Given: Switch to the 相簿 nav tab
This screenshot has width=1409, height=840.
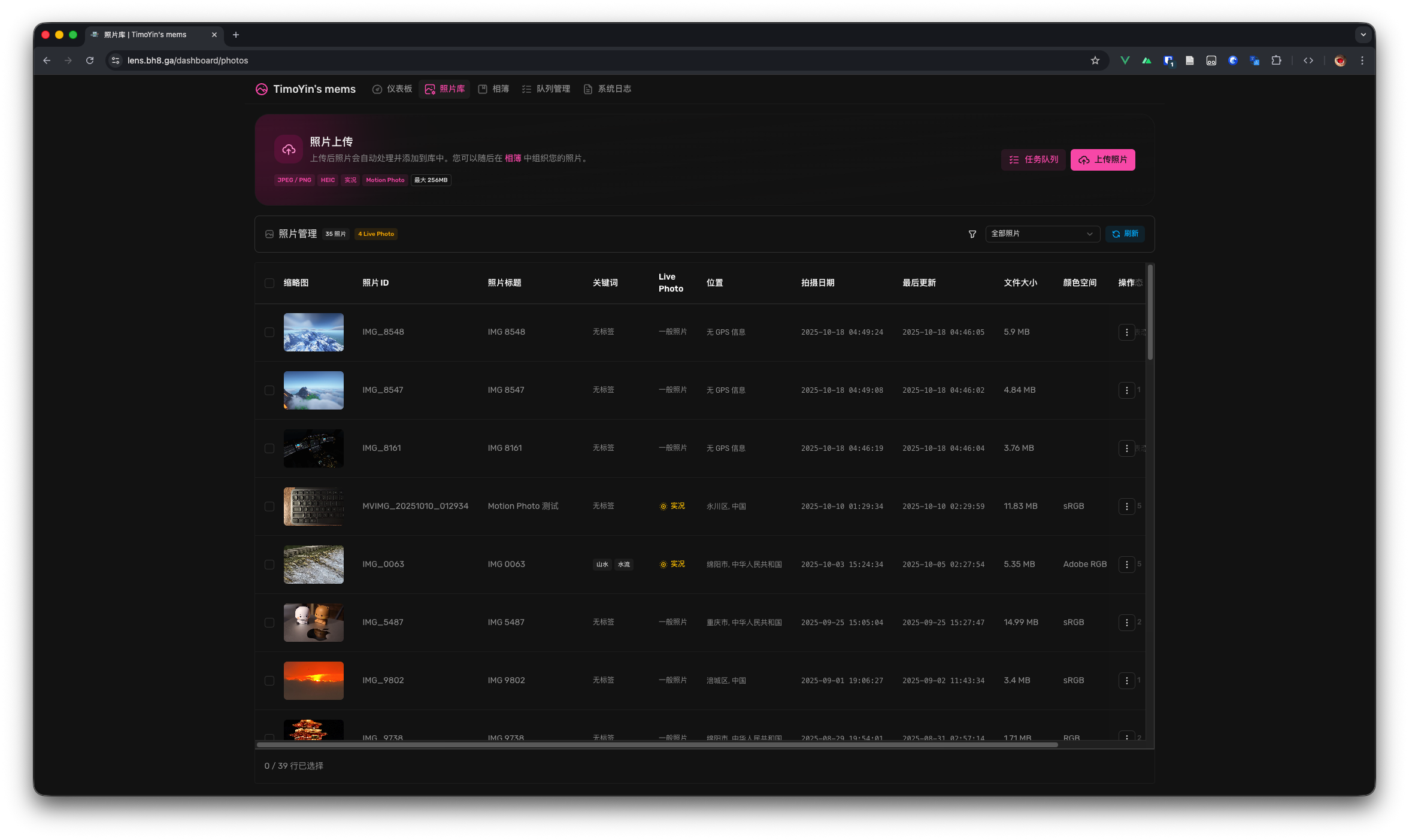Looking at the screenshot, I should click(x=494, y=89).
